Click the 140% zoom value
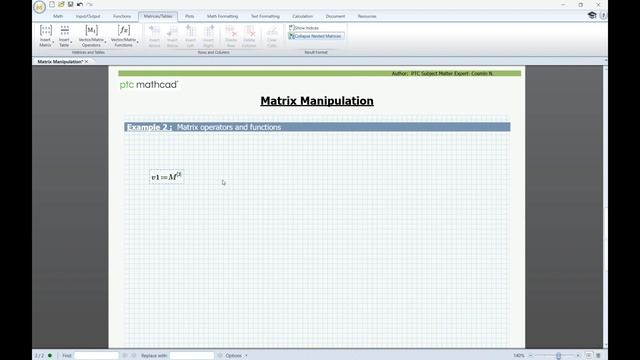The image size is (640, 360). pyautogui.click(x=519, y=356)
